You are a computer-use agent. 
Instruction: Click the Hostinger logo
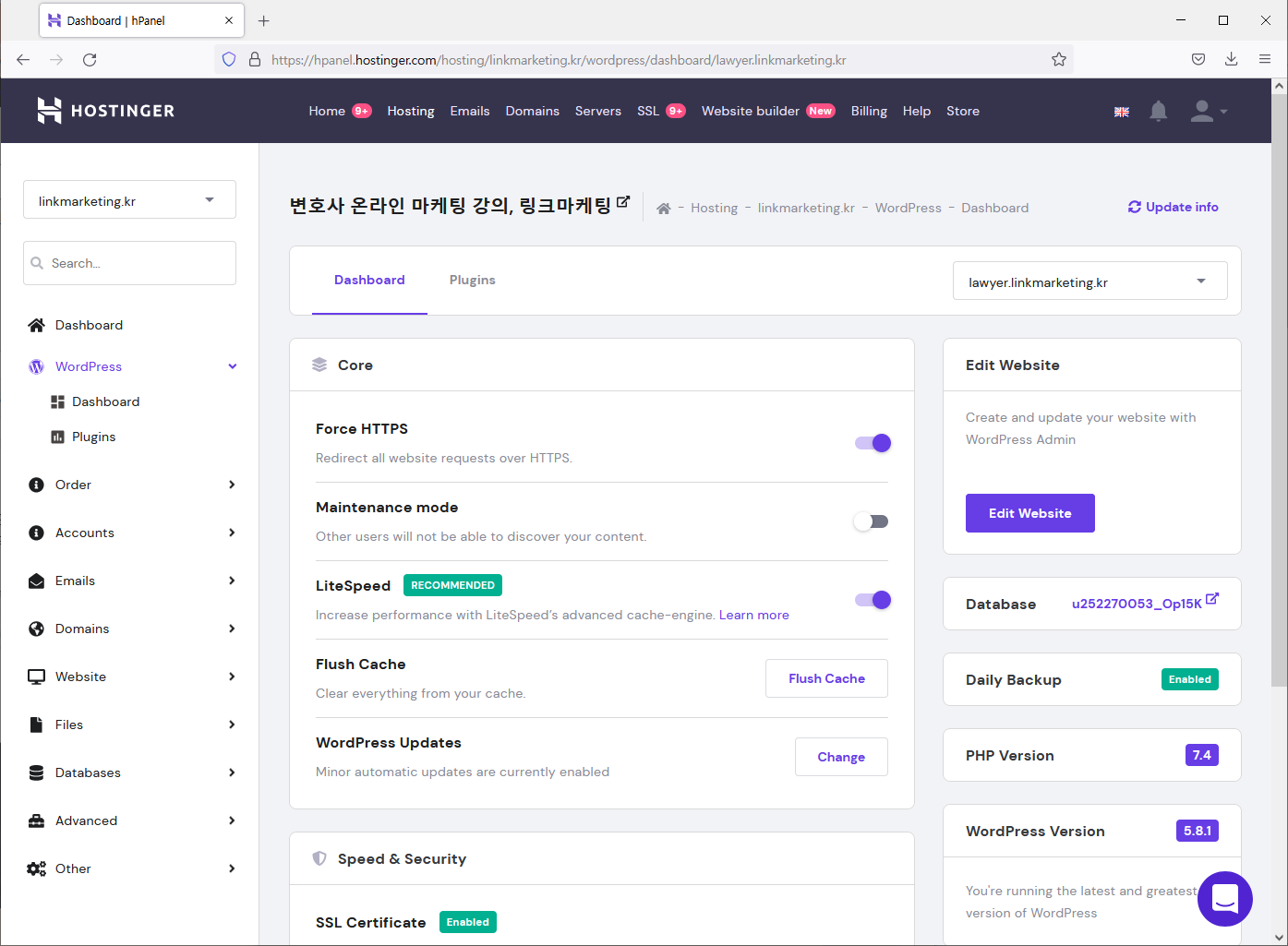[105, 111]
